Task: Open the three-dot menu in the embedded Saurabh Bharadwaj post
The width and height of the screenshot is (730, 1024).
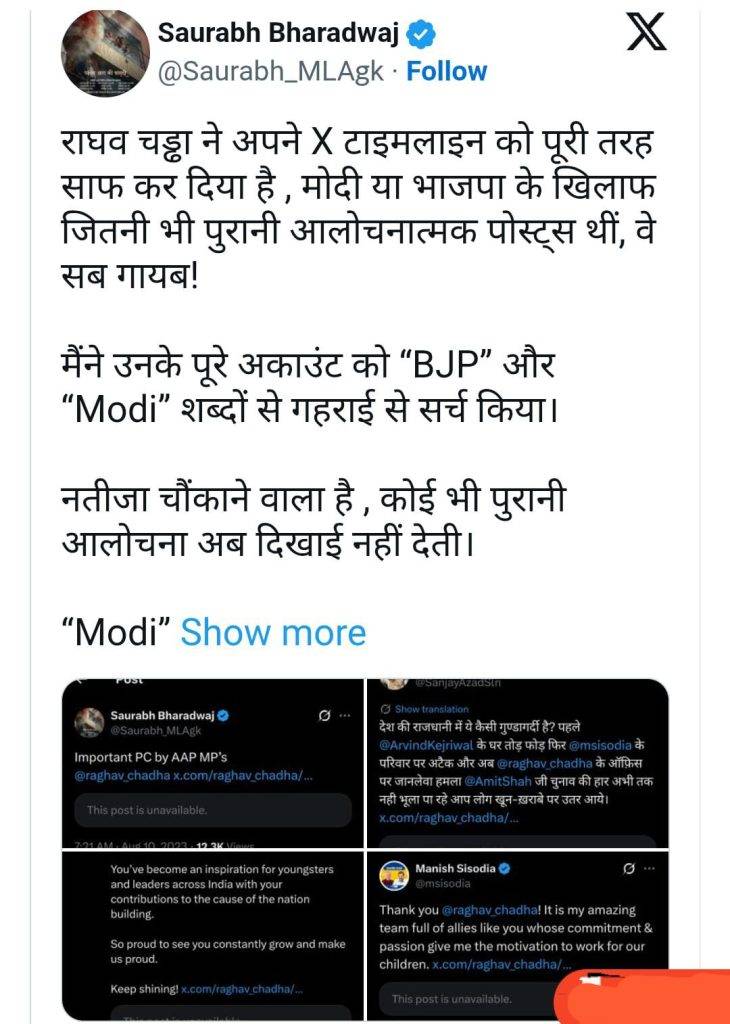Action: click(x=345, y=716)
